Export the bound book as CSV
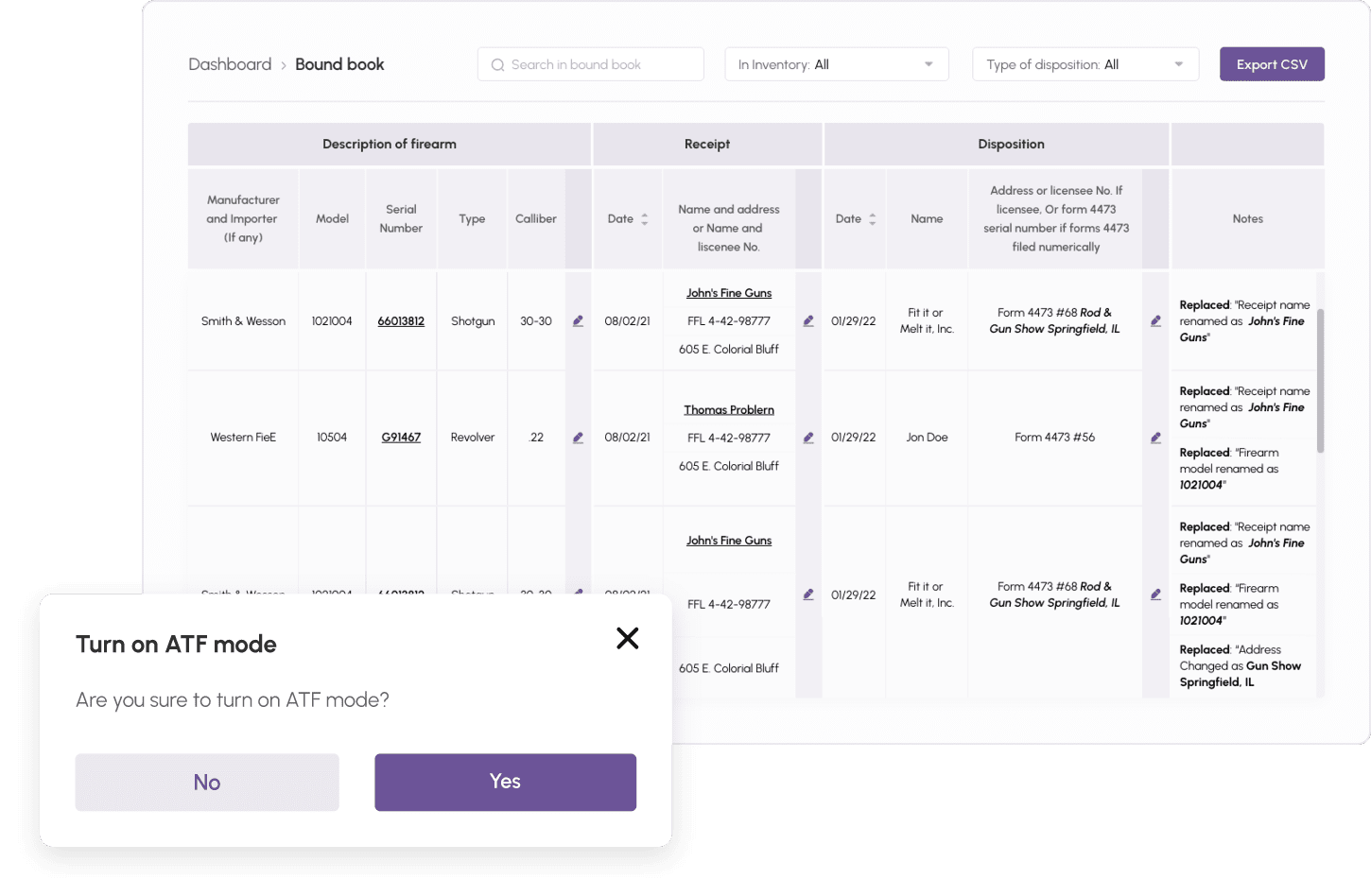This screenshot has height=896, width=1371. (x=1272, y=63)
